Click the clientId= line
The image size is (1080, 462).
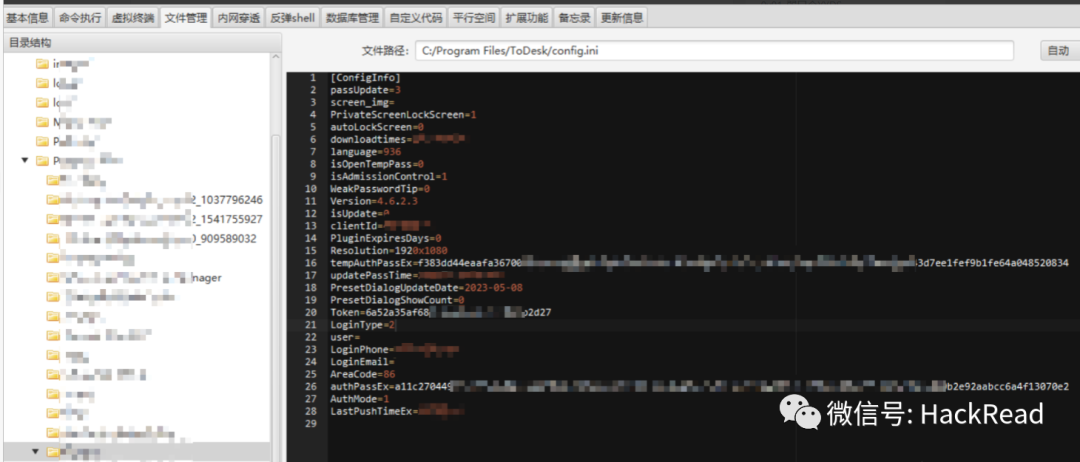[x=381, y=226]
